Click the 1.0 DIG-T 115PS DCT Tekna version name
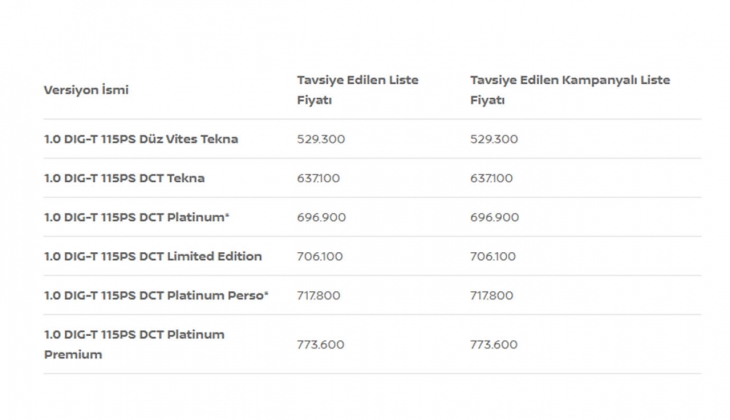 click(124, 178)
